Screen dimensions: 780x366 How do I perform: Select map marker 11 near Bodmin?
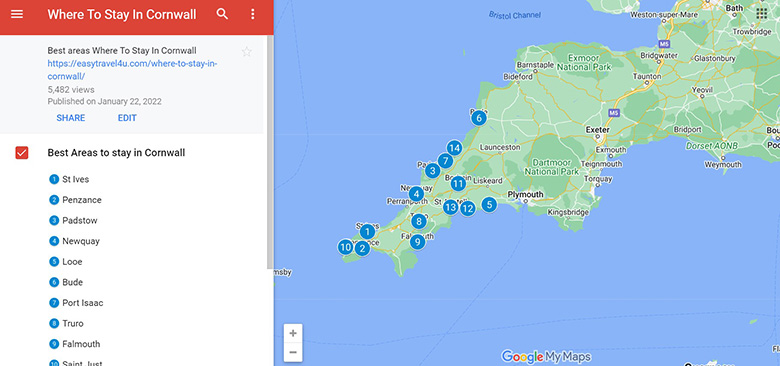coord(458,183)
